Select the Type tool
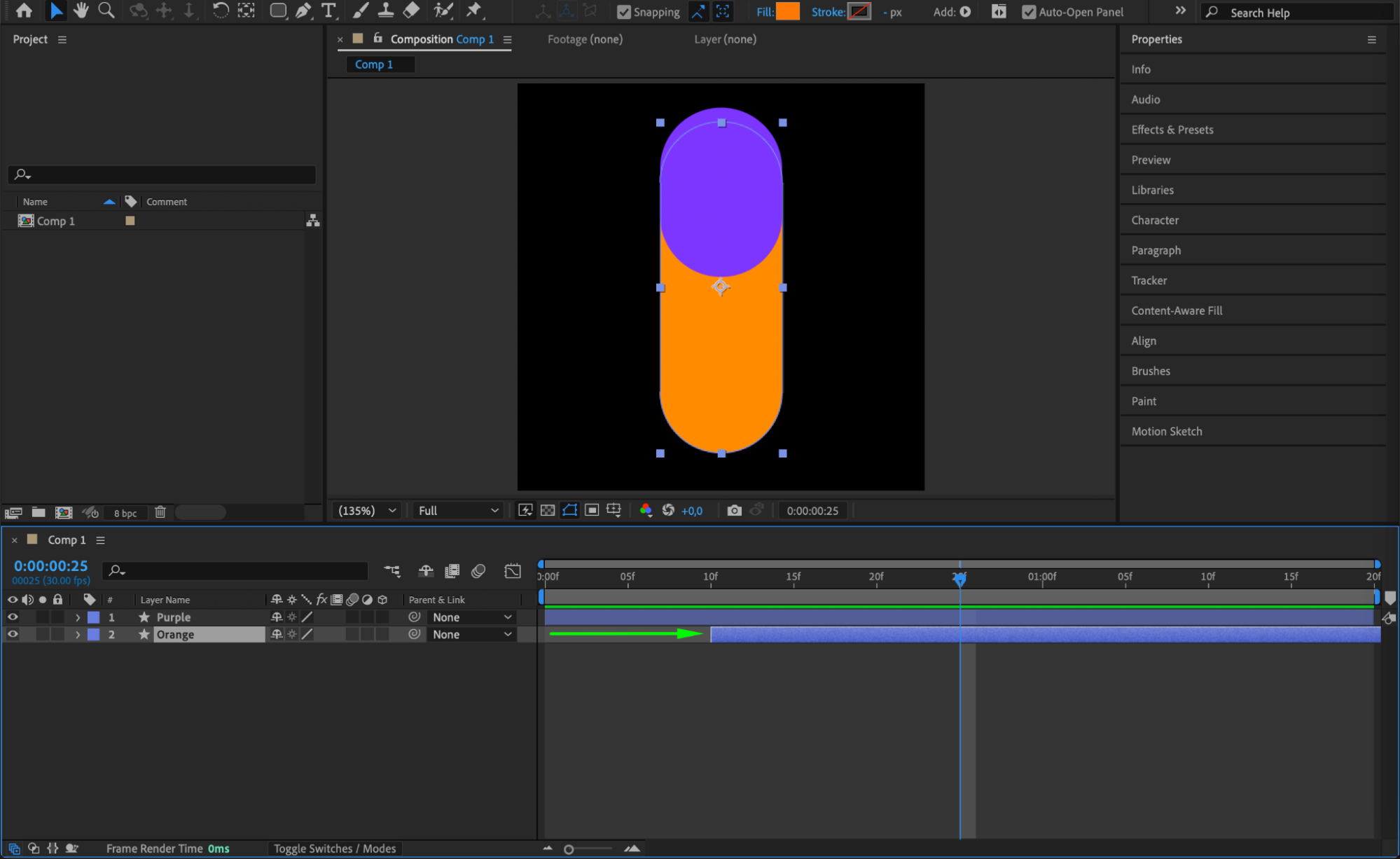 pyautogui.click(x=328, y=11)
